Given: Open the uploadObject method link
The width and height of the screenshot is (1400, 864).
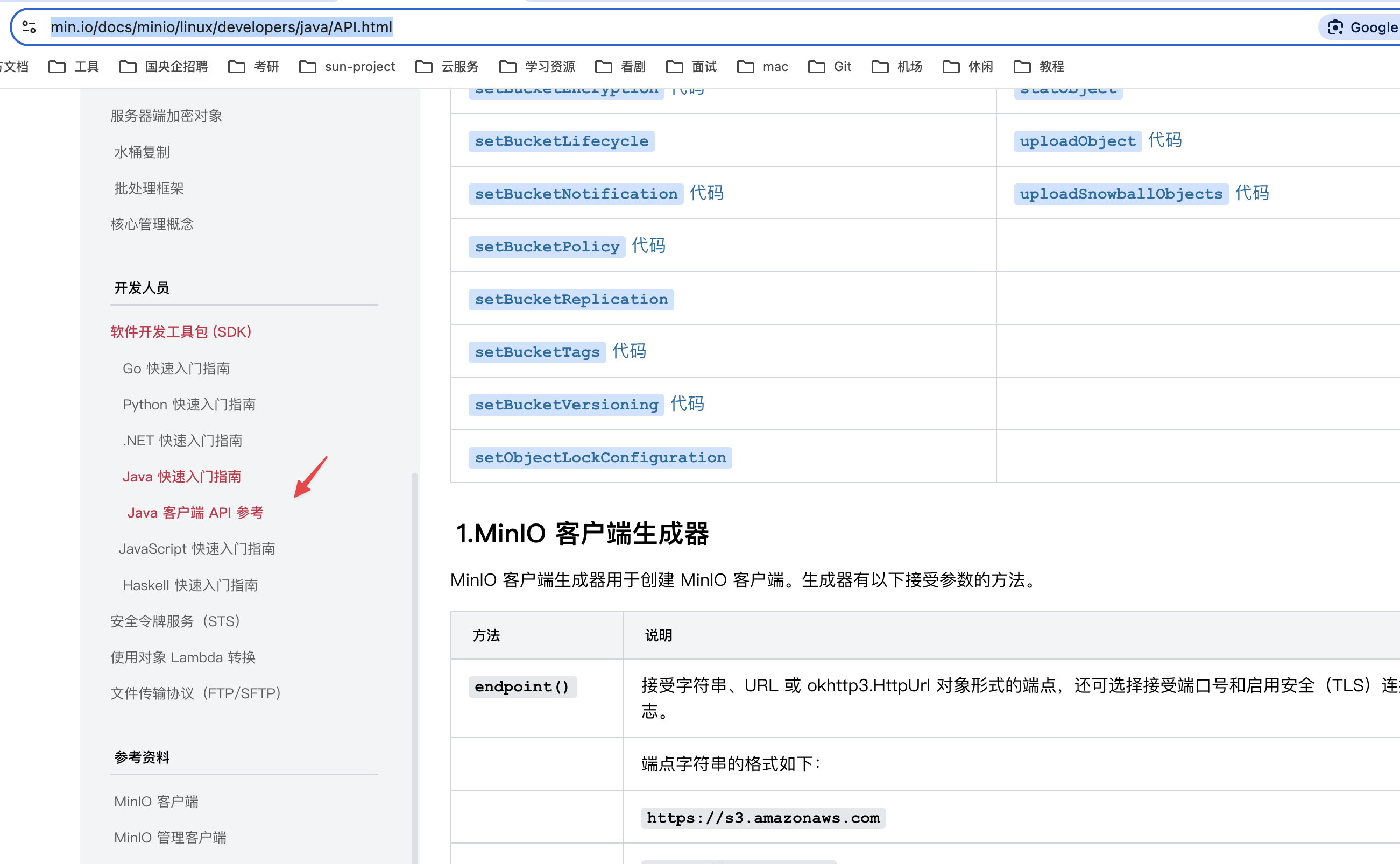Looking at the screenshot, I should pyautogui.click(x=1078, y=141).
